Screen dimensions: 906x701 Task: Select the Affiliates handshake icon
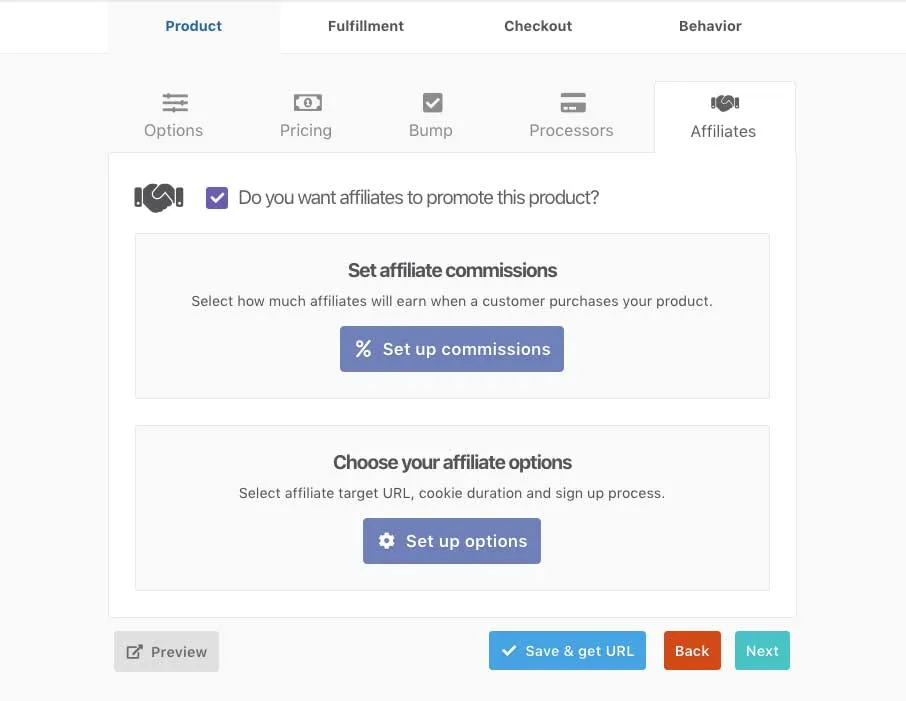[x=723, y=102]
